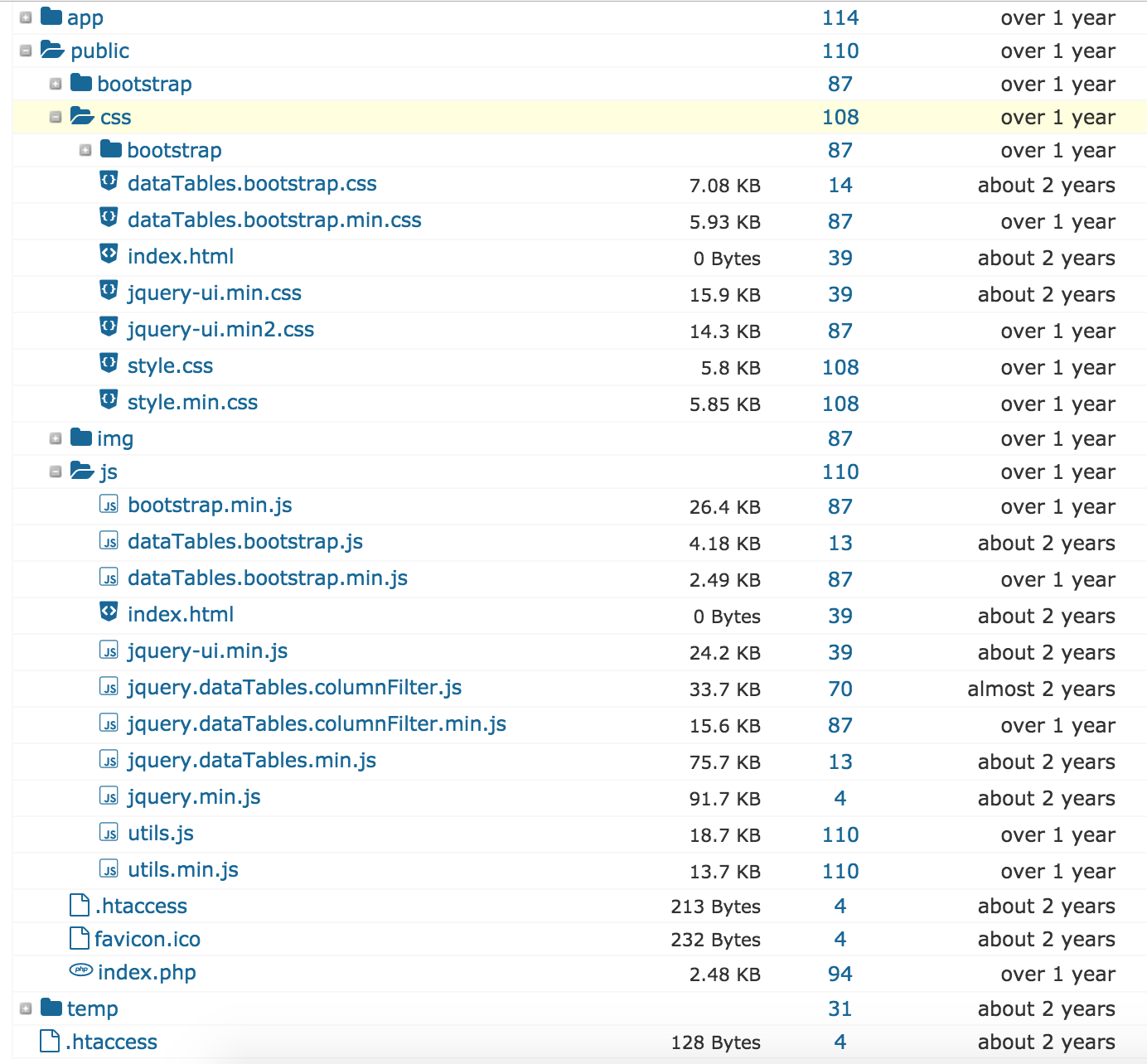
Task: Click the CSS icon beside jquery-ui.min.css
Action: click(109, 290)
